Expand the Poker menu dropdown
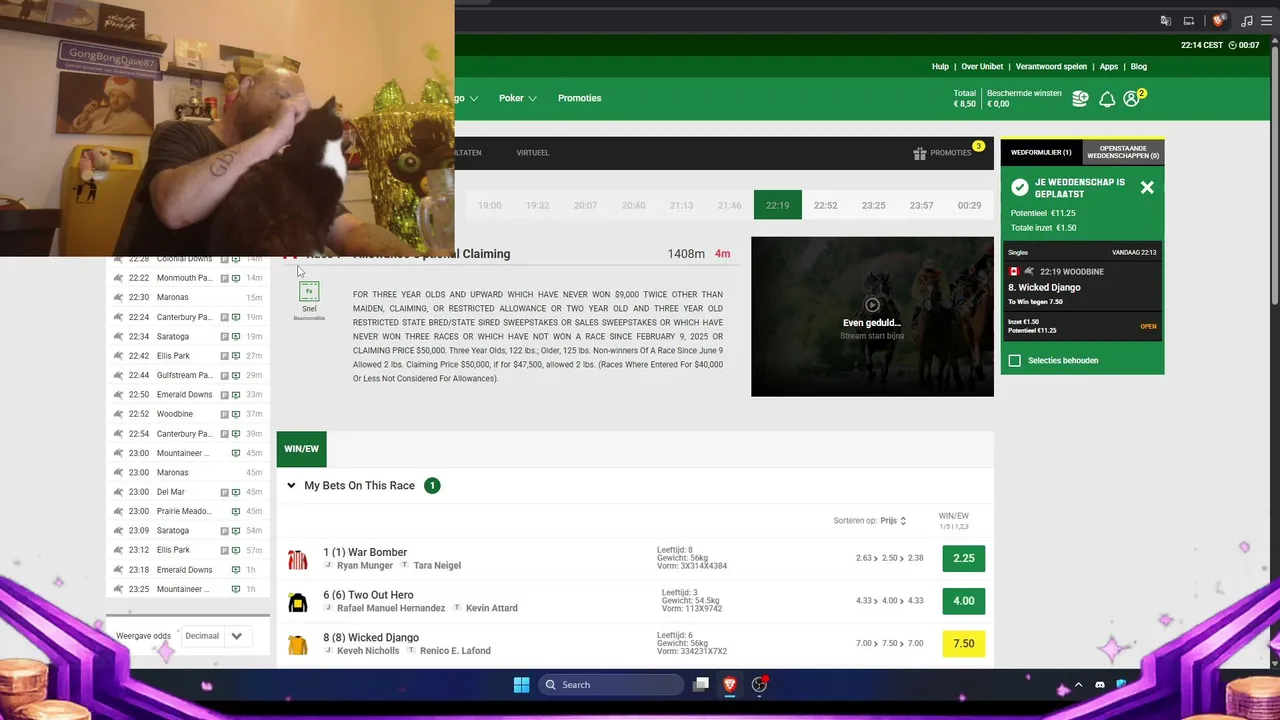The image size is (1280, 720). 518,98
